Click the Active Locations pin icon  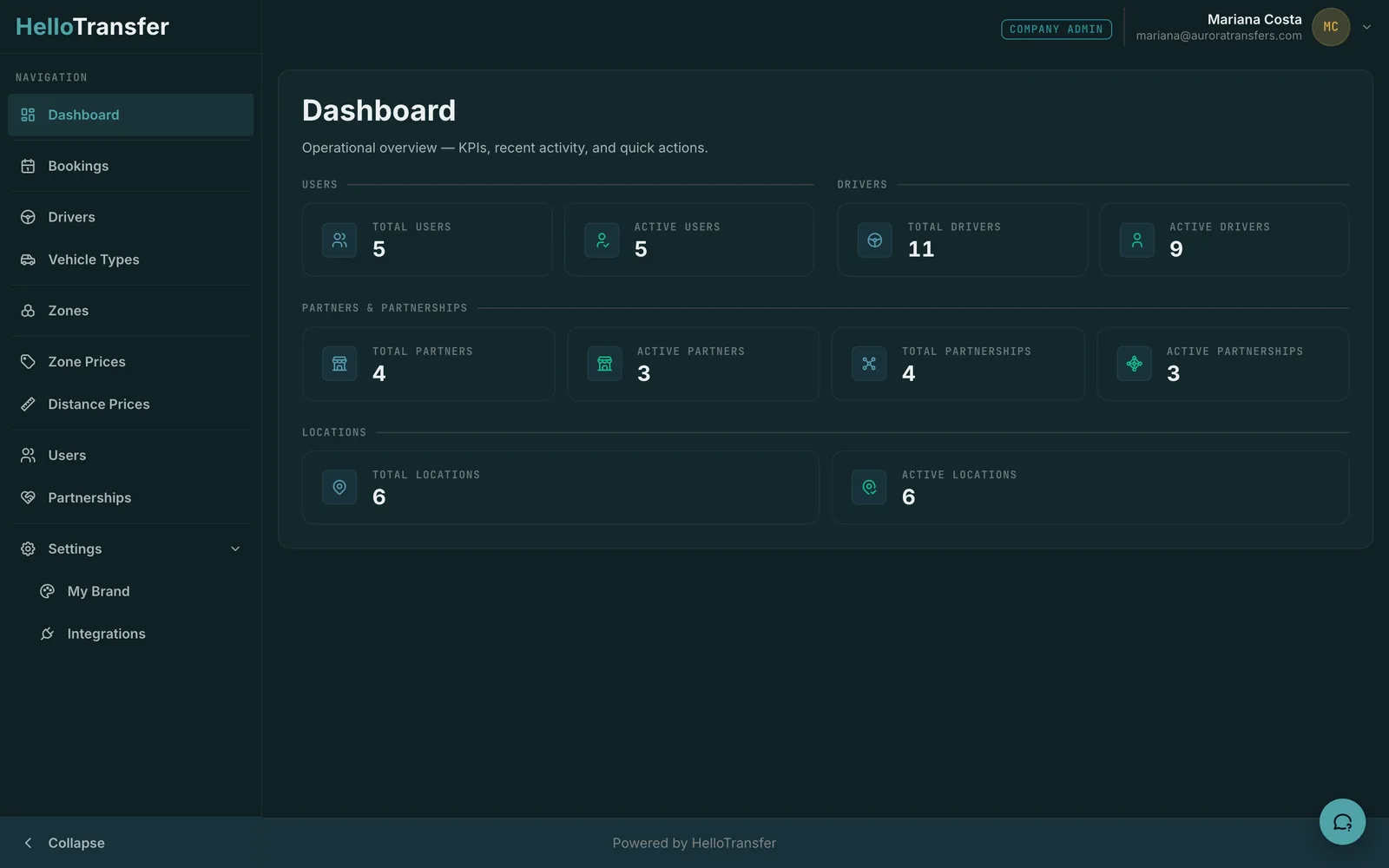869,488
